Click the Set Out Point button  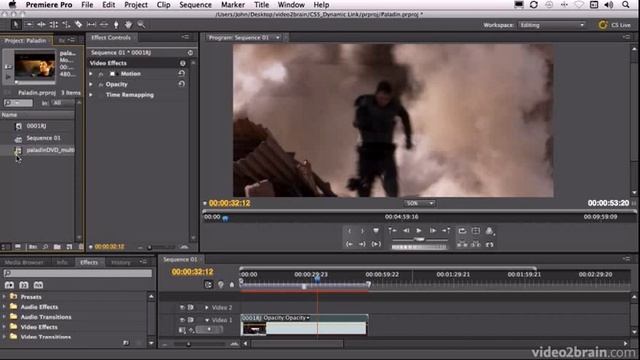pos(362,231)
